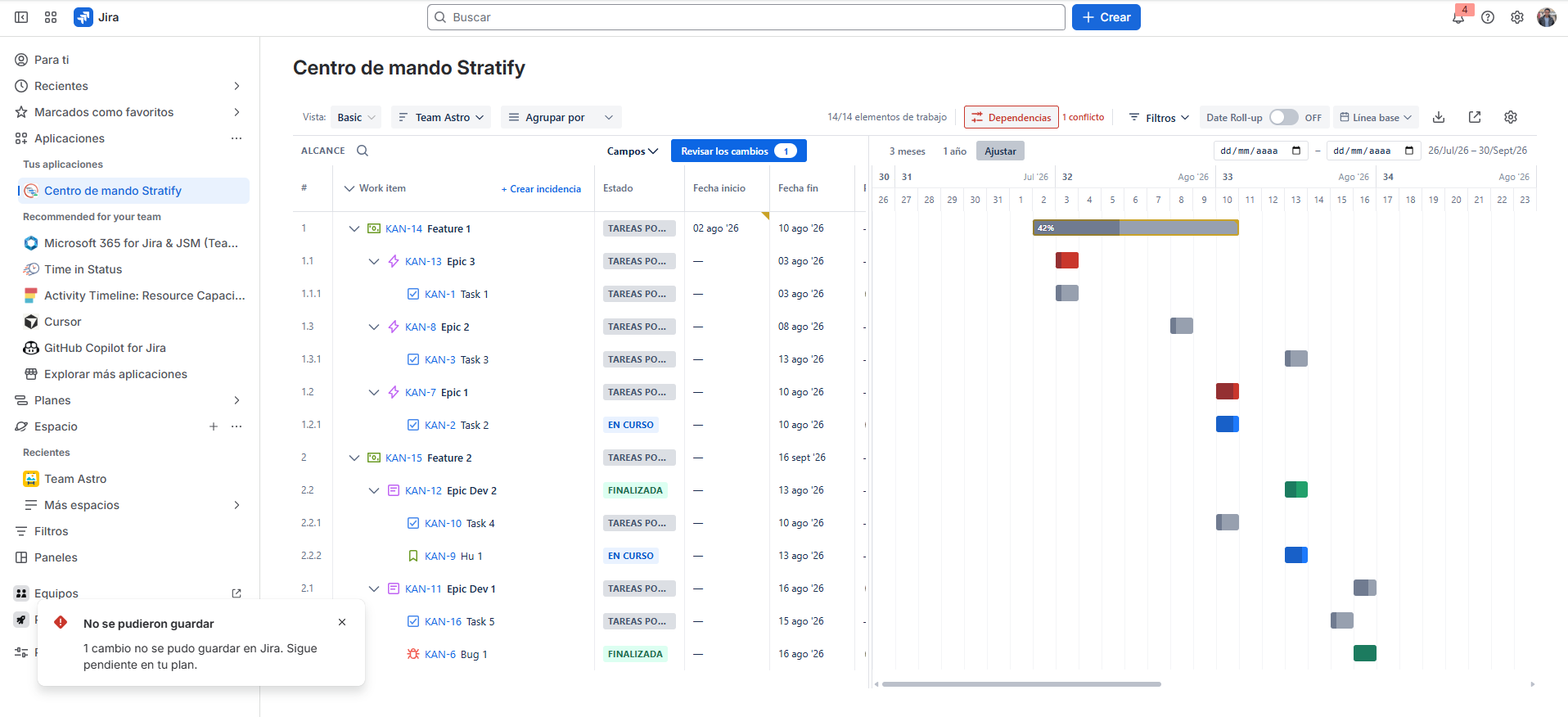Open the app switcher grid icon

(51, 17)
